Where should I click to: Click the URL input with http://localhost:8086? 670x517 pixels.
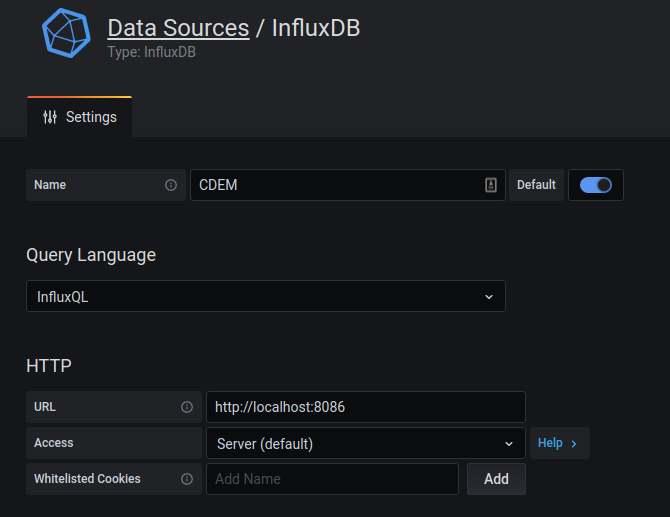[x=366, y=407]
